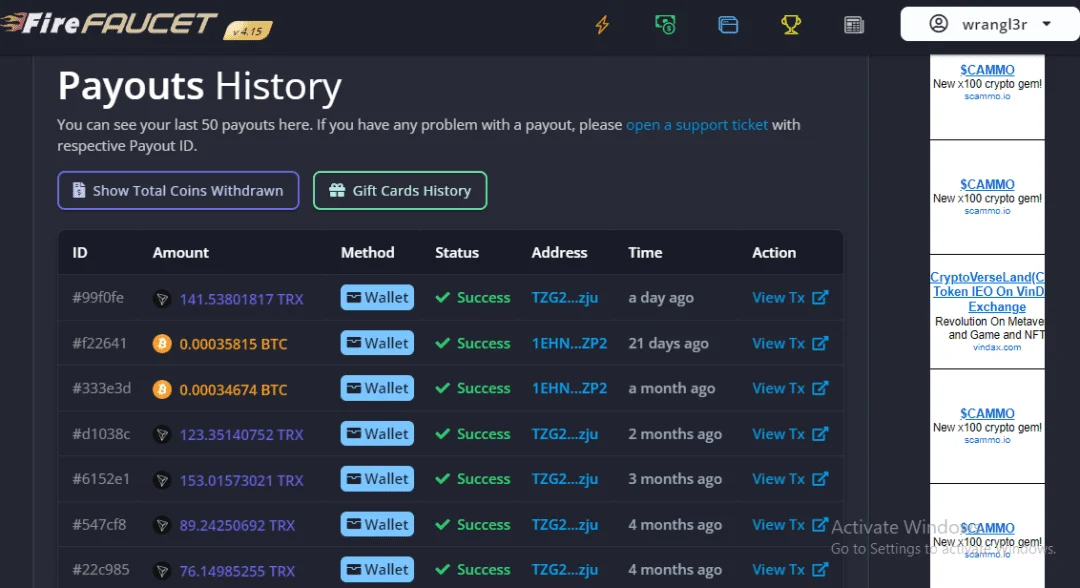Image resolution: width=1080 pixels, height=588 pixels.
Task: Click the TRX coin icon in row #6152e1
Action: (162, 480)
